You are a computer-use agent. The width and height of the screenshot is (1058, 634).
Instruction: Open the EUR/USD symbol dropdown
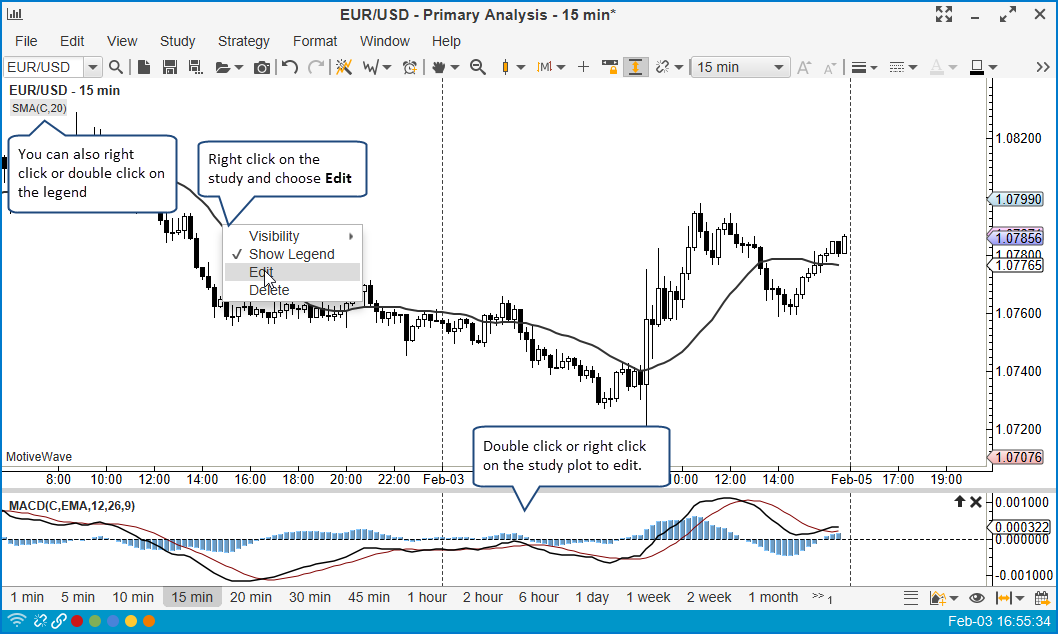click(x=92, y=67)
